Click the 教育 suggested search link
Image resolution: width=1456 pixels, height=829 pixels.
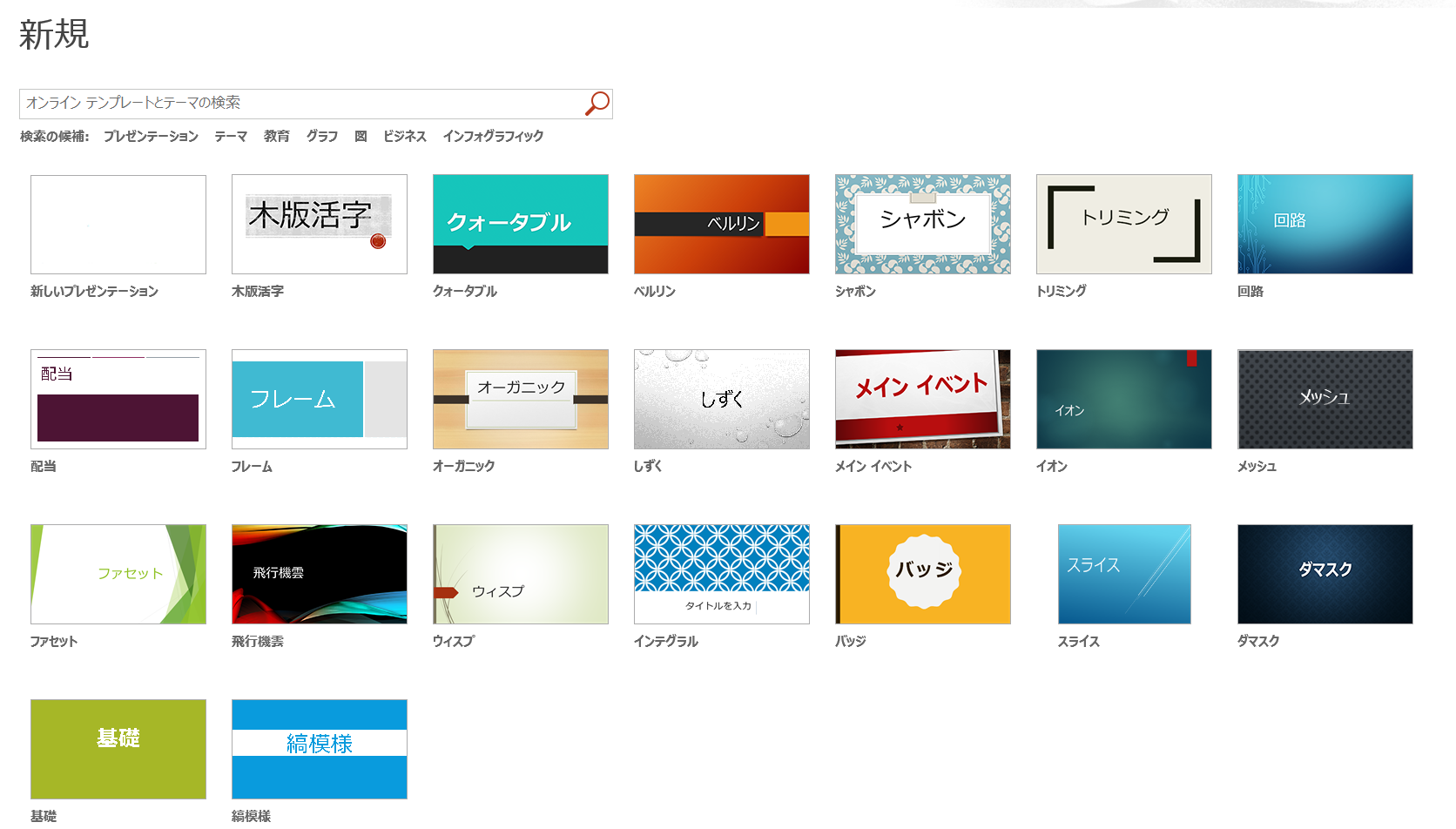click(276, 137)
